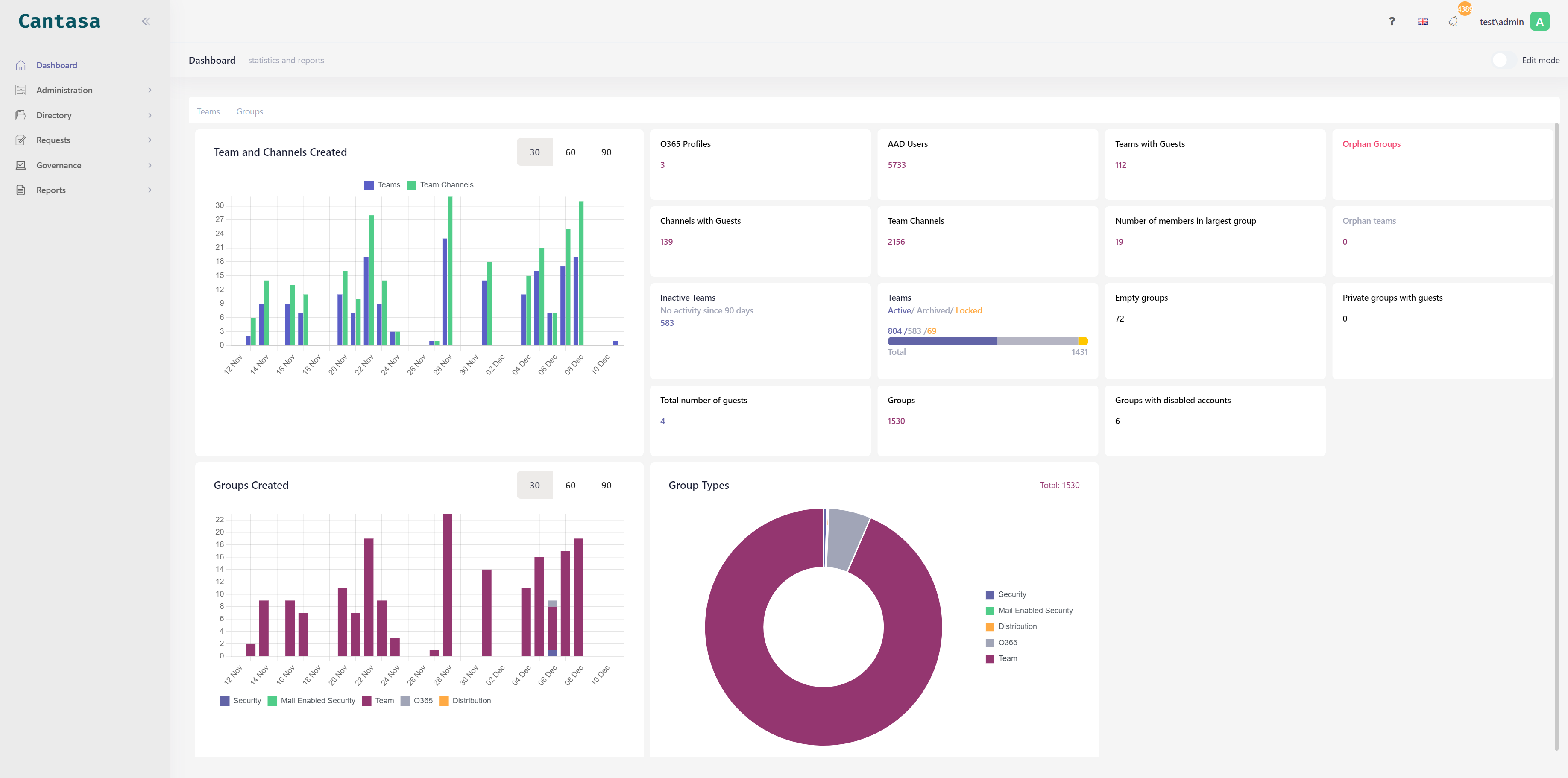Collapse the sidebar with double-chevron icon

click(x=146, y=21)
